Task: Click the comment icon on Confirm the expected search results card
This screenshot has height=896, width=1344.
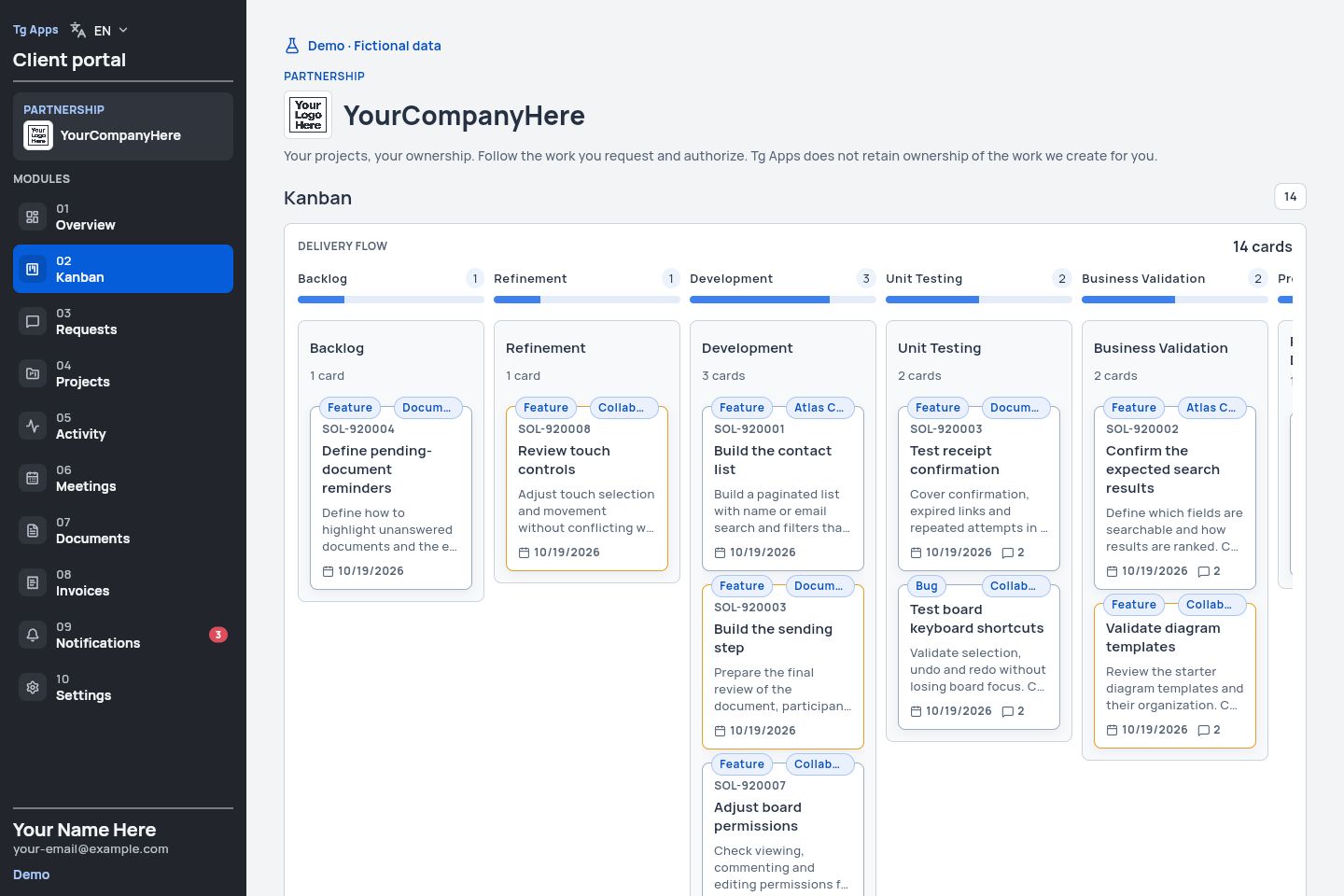Action: coord(1203,571)
